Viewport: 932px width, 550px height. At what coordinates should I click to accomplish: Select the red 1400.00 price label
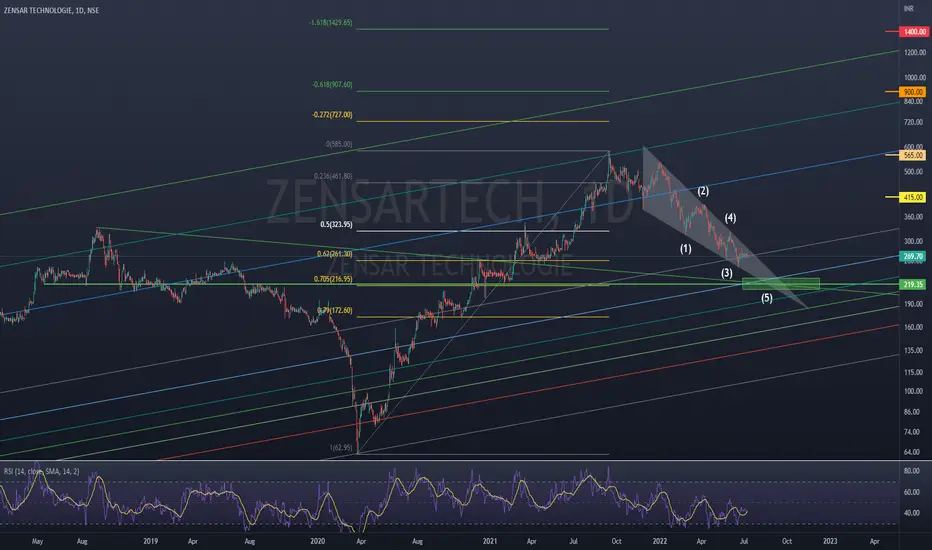click(x=914, y=32)
